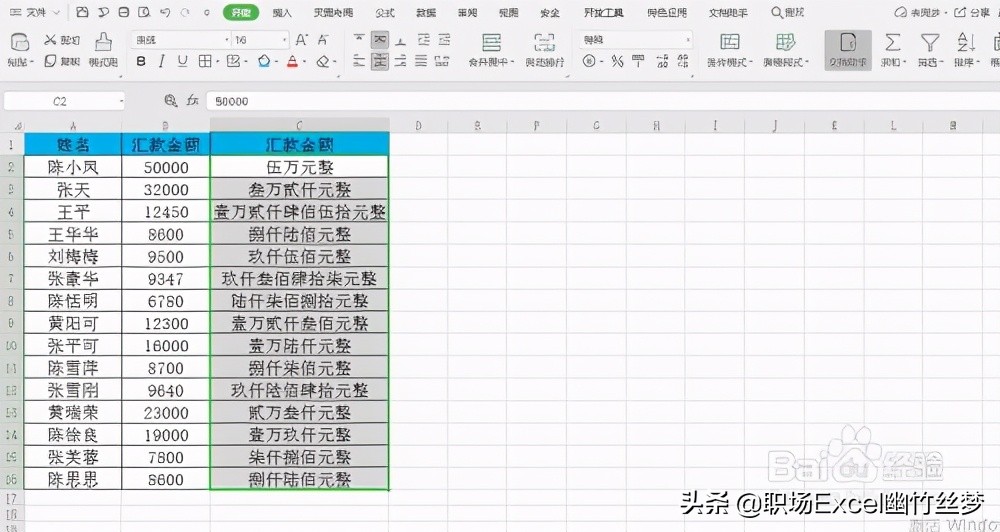Click the AutoSum sigma icon
1000x532 pixels.
893,43
